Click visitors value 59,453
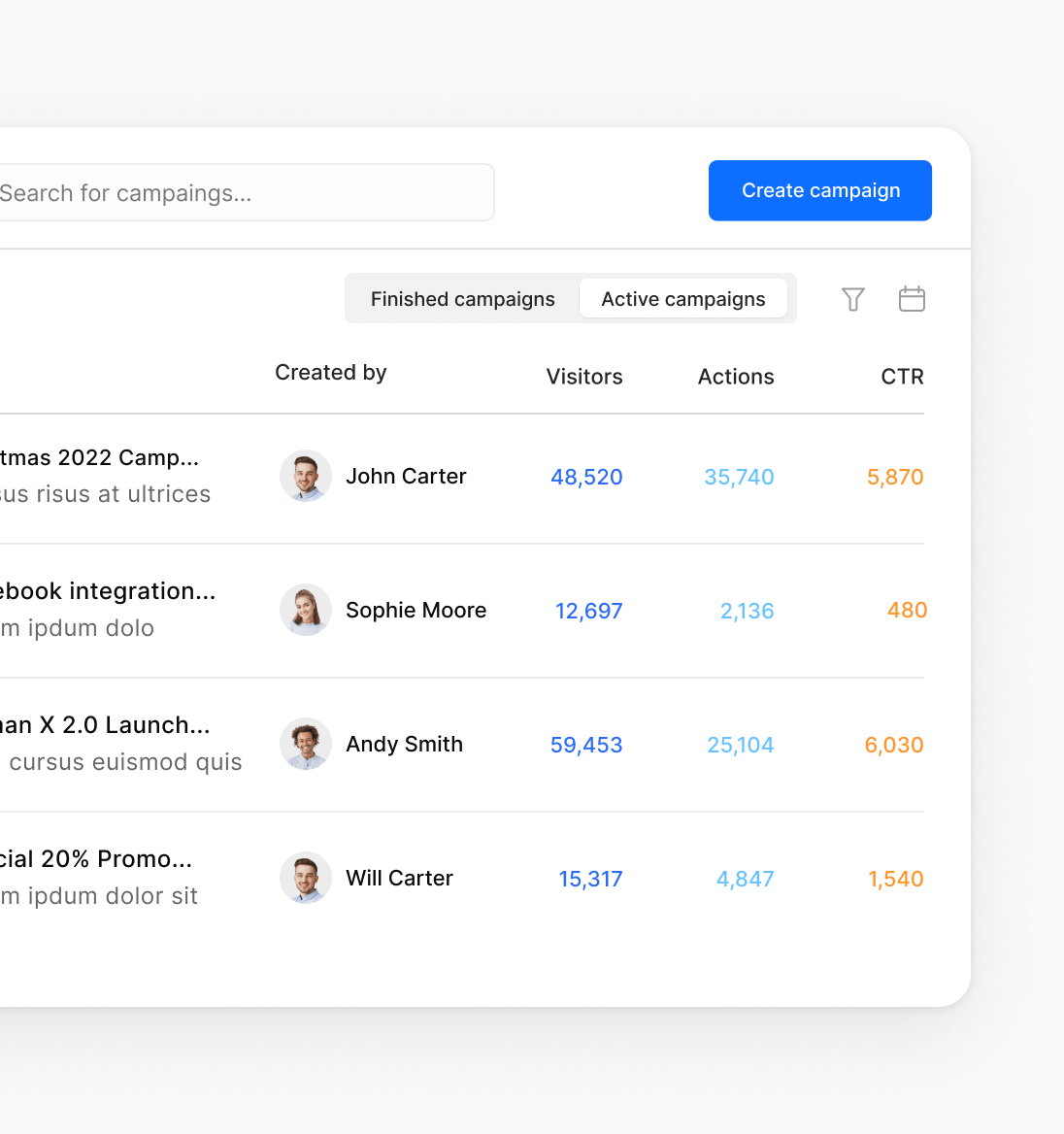1064x1134 pixels. [586, 744]
